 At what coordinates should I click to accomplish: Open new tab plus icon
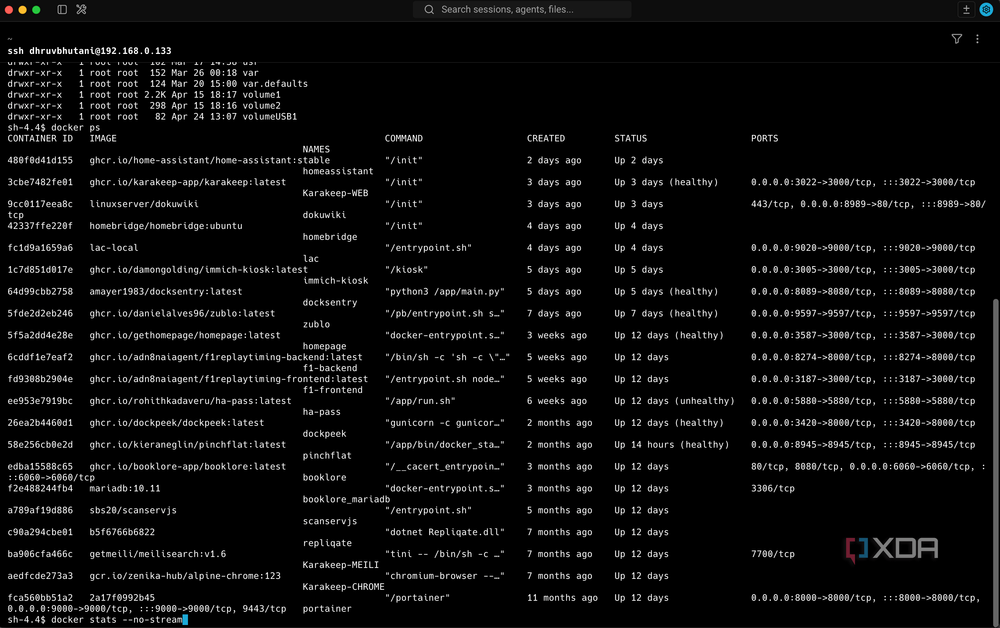pyautogui.click(x=966, y=10)
